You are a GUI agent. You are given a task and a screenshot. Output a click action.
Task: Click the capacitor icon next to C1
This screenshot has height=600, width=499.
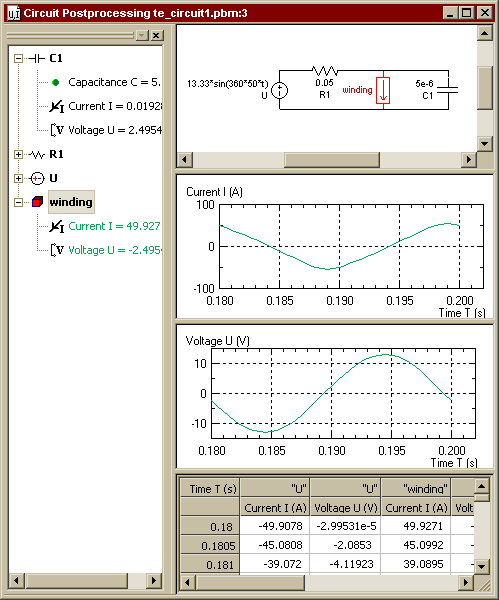36,59
